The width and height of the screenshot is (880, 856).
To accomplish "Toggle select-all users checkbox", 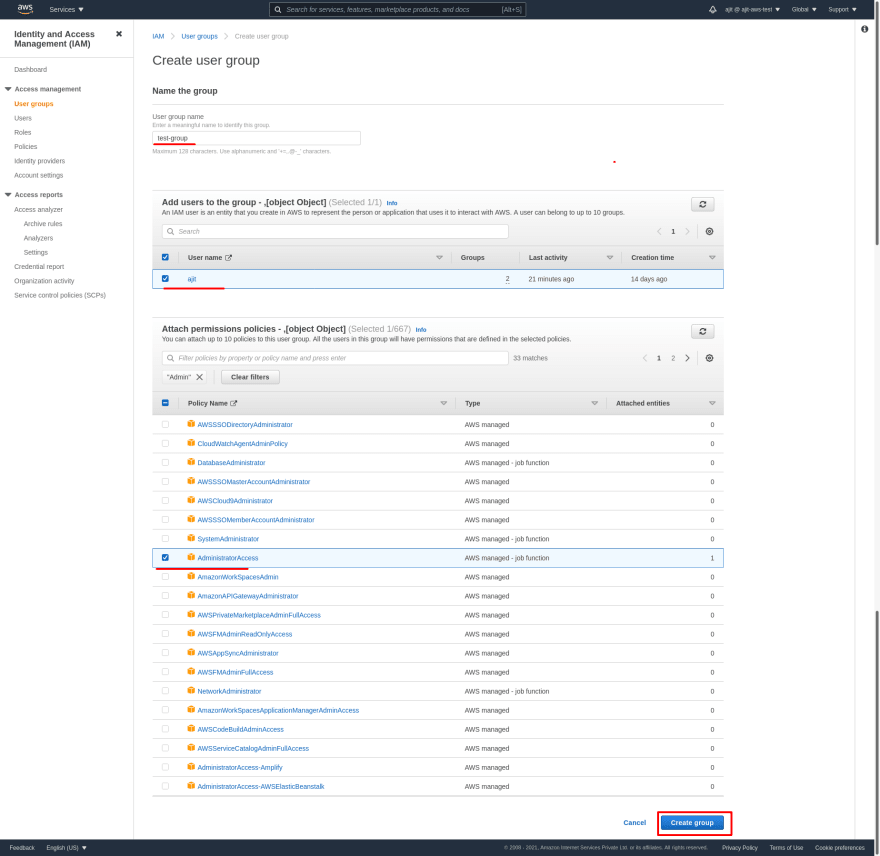I will point(165,257).
